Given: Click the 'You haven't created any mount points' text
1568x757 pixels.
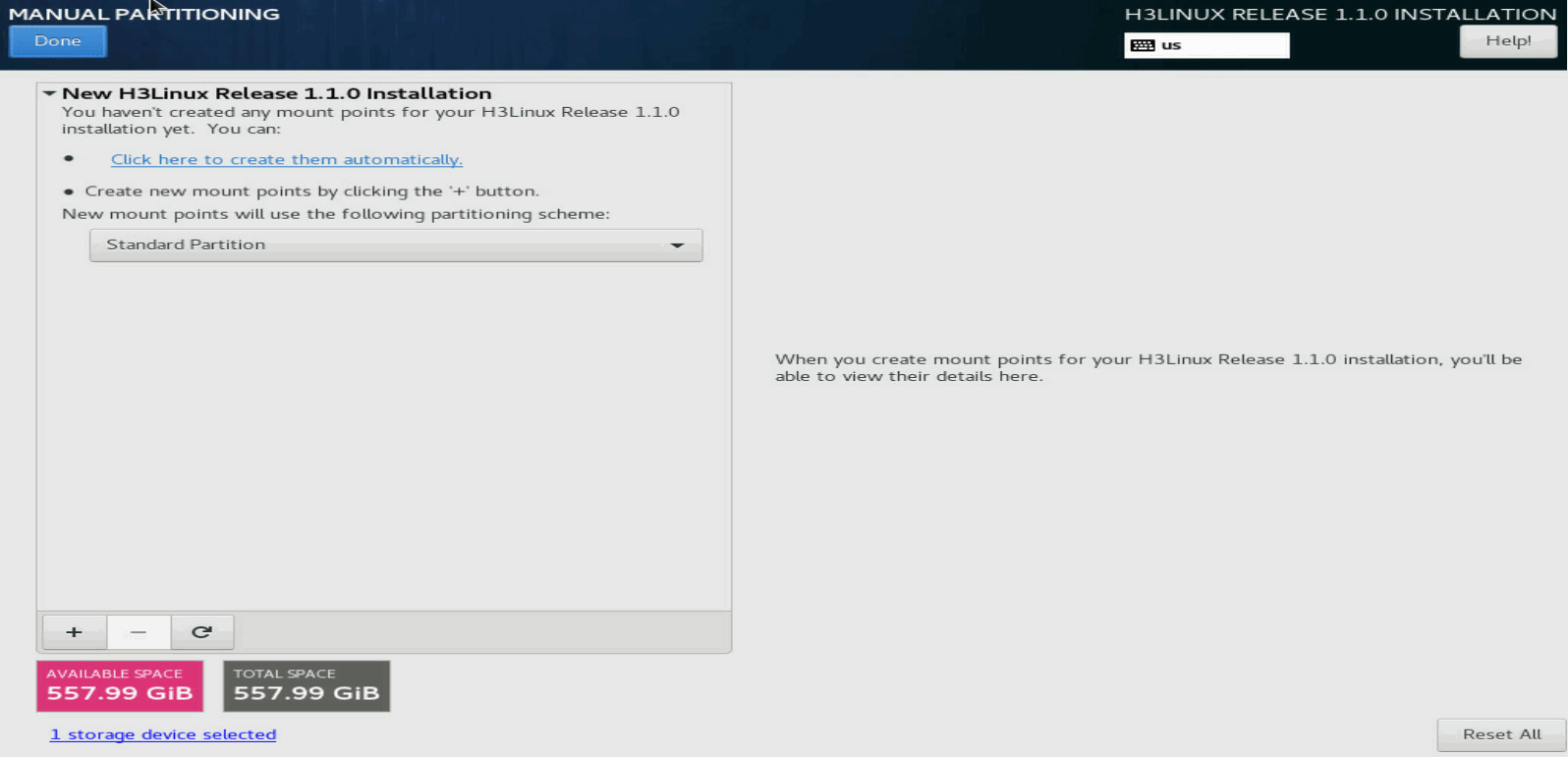Looking at the screenshot, I should click(370, 120).
